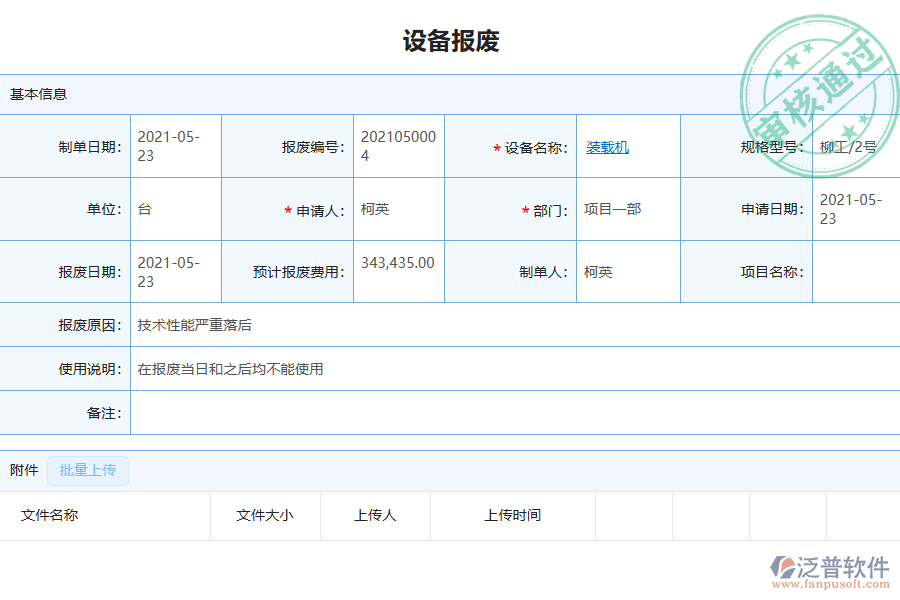Screen dimensions: 900x600
Task: Click the red asterisk beside 设备名称
Action: (x=495, y=146)
